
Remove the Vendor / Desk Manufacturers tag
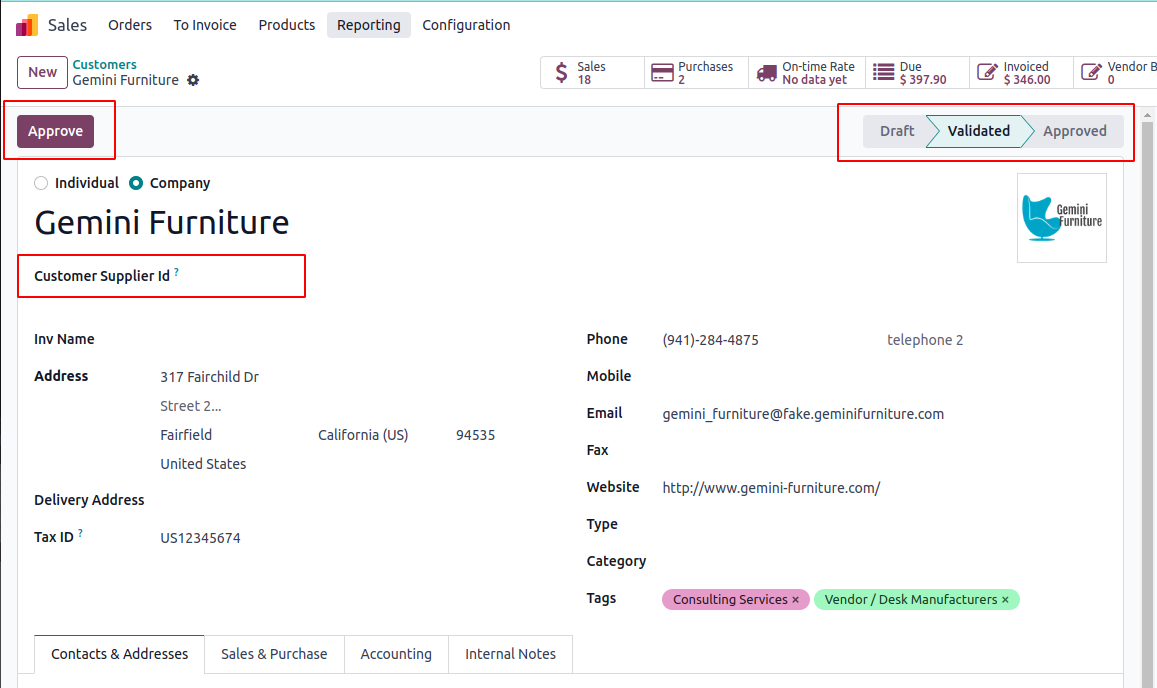pyautogui.click(x=1005, y=600)
